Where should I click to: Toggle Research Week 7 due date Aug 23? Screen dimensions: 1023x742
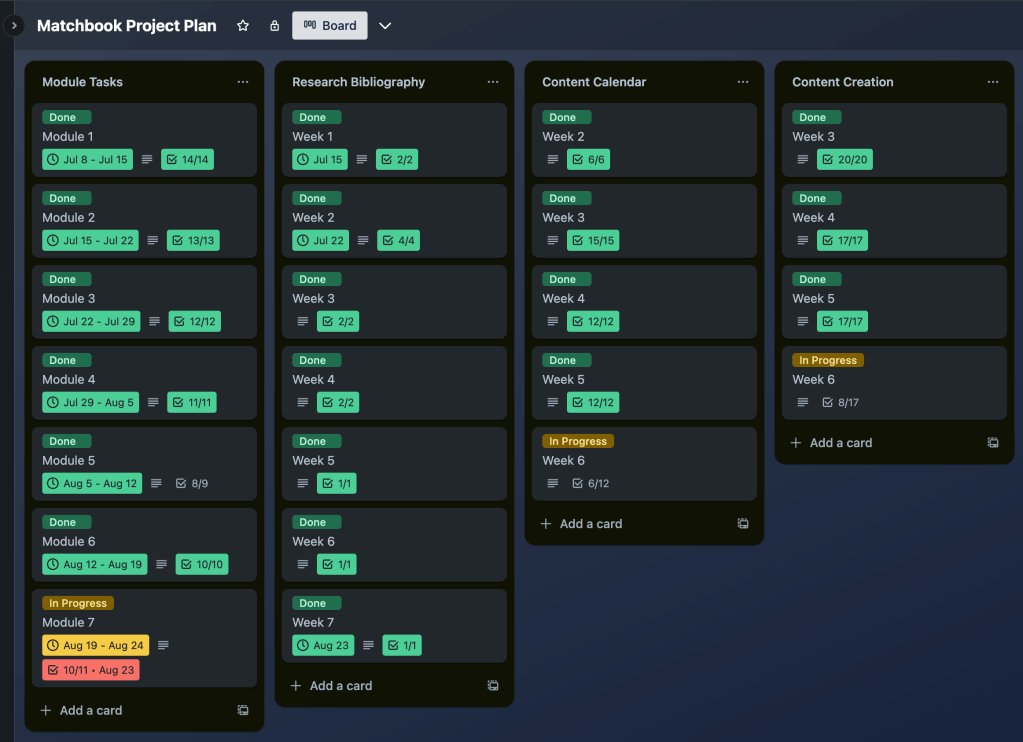323,646
